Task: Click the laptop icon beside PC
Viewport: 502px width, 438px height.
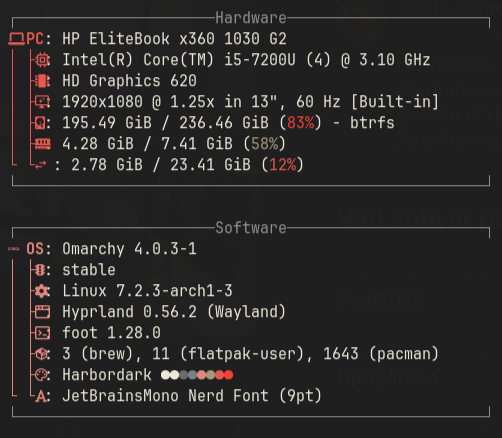Action: (x=17, y=39)
